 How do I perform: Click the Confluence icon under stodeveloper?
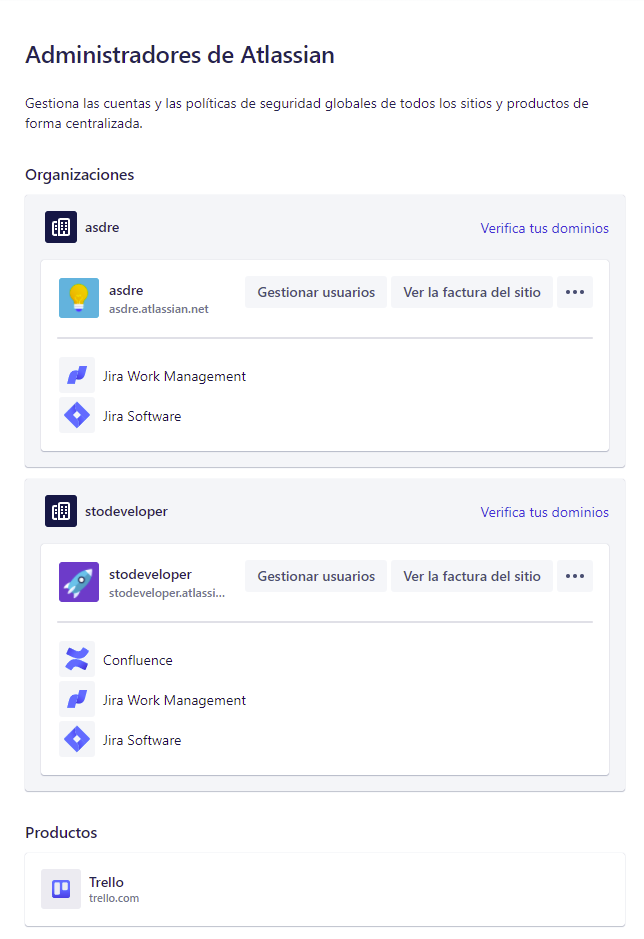(x=77, y=659)
